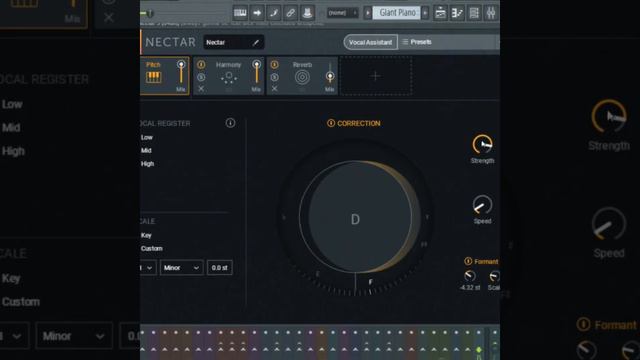Screen dimensions: 640x360
Task: Select the Custom scale option
Action: point(152,249)
